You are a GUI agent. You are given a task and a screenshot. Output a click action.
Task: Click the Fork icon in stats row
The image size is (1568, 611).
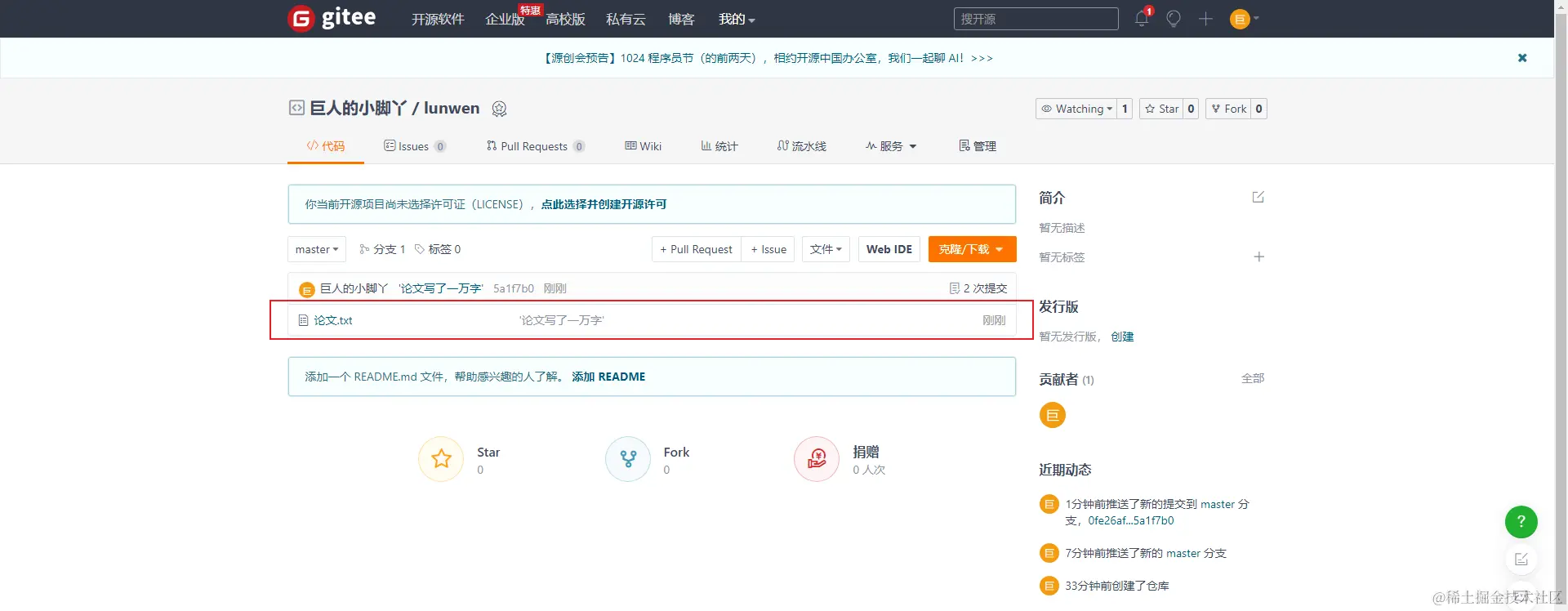click(628, 459)
